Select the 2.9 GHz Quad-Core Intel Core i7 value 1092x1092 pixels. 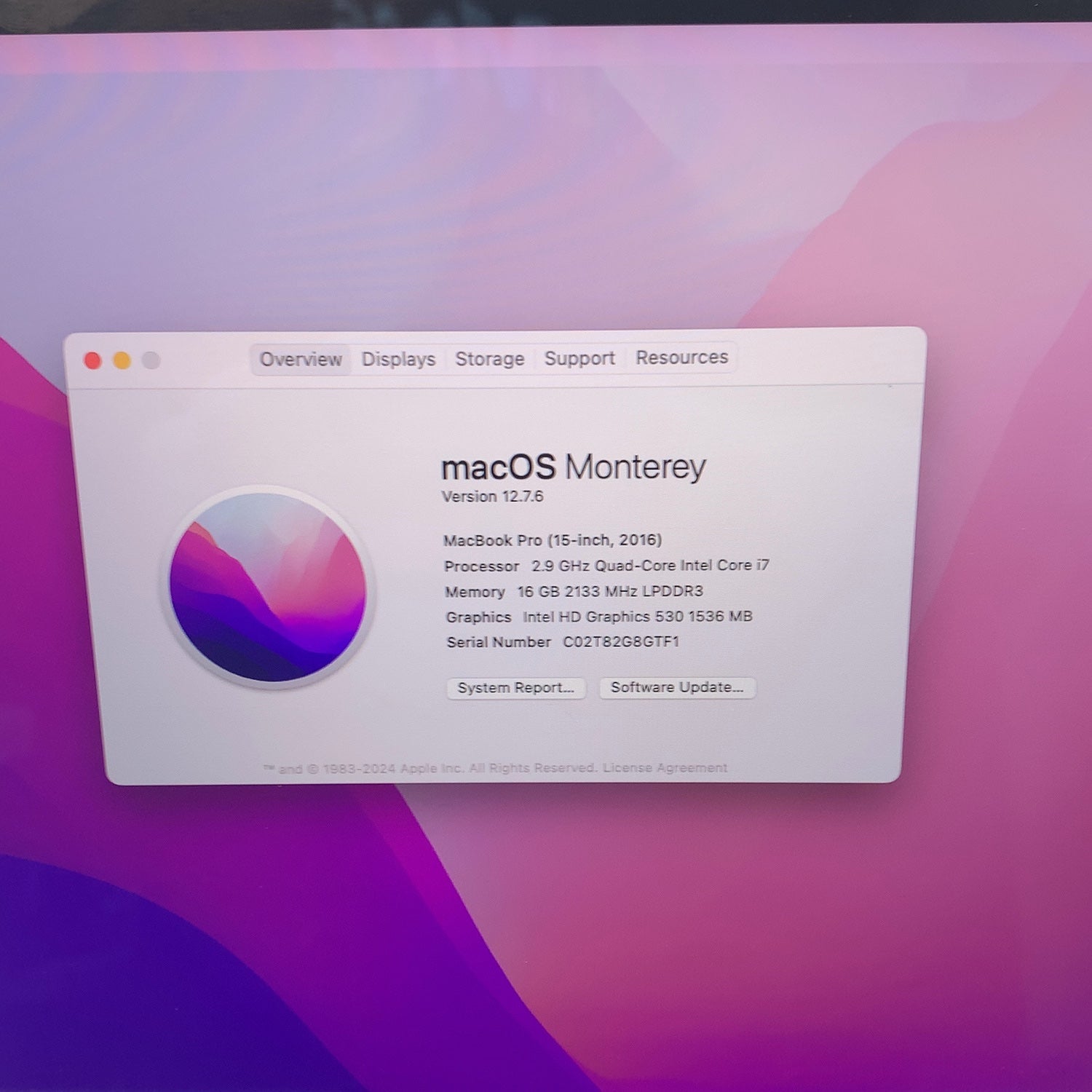click(x=650, y=566)
